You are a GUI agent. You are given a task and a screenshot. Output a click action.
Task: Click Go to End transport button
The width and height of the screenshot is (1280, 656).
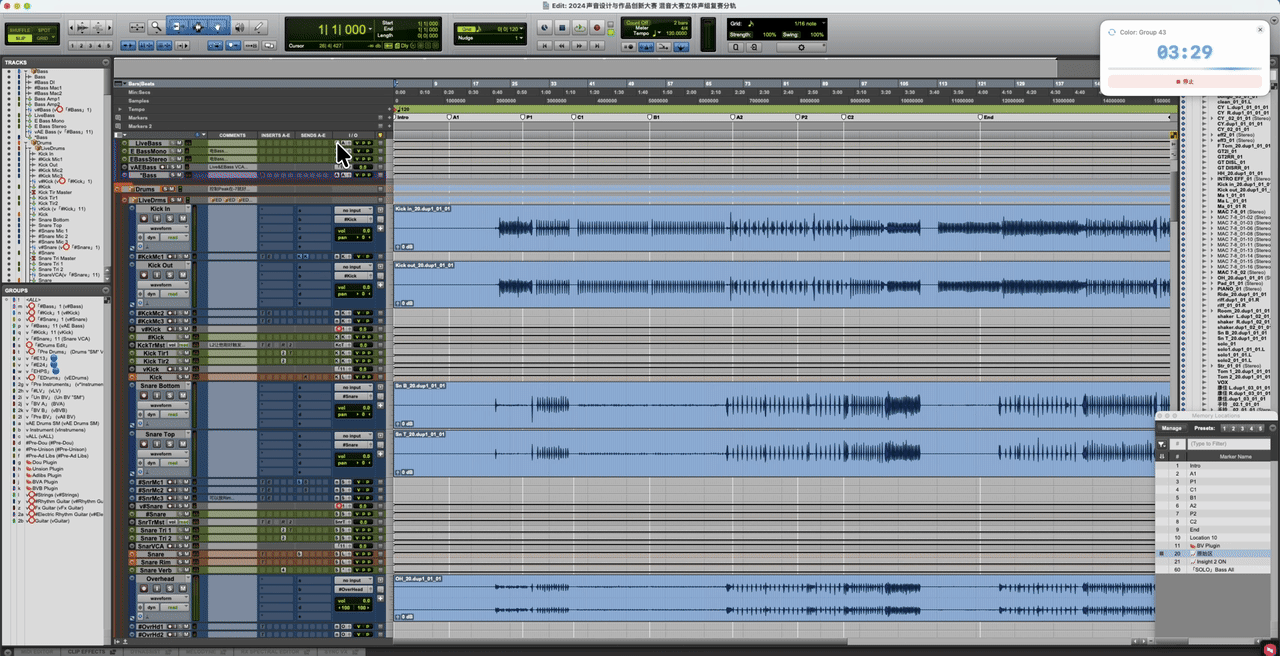597,45
